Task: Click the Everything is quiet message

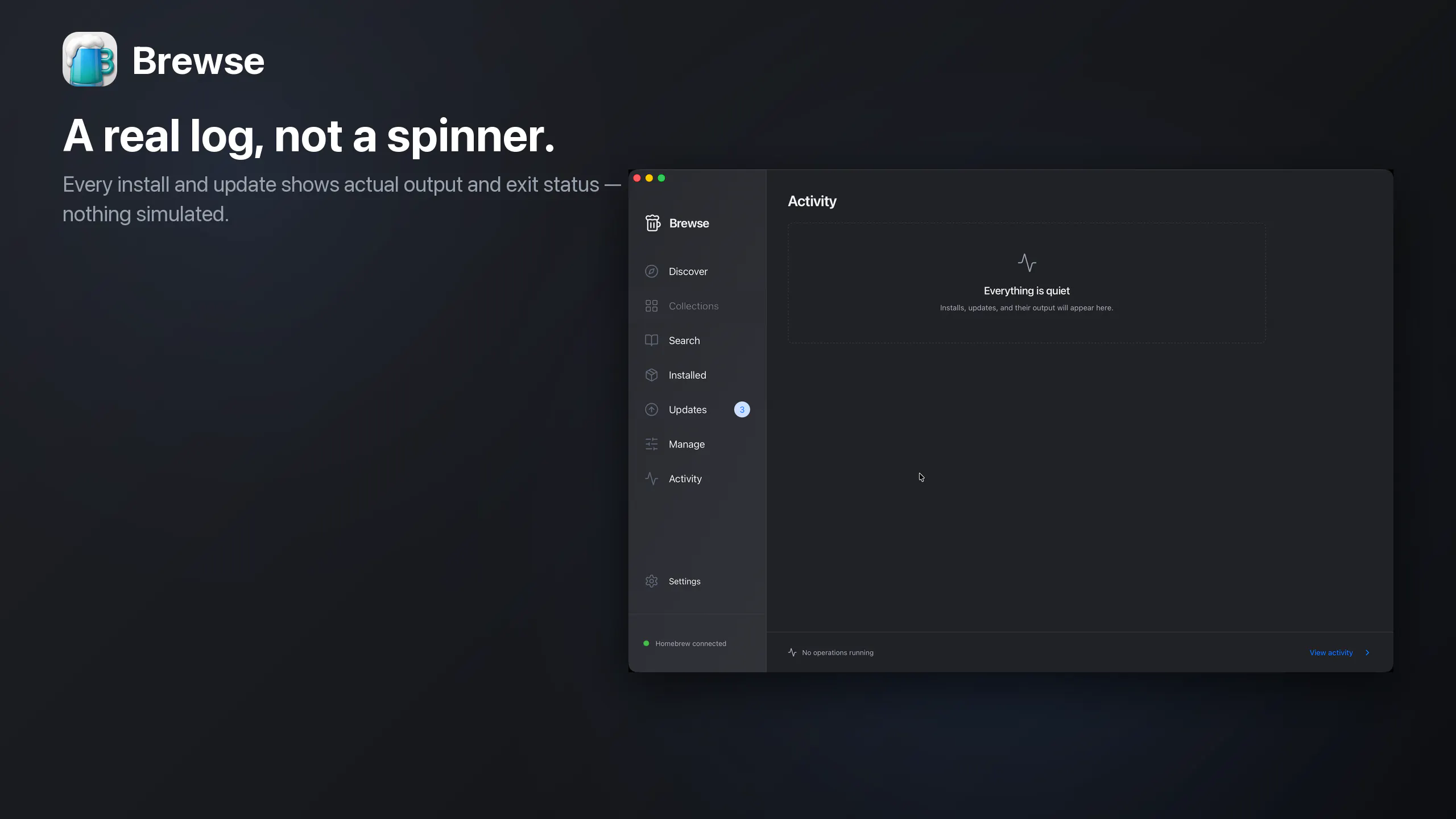Action: [1027, 291]
